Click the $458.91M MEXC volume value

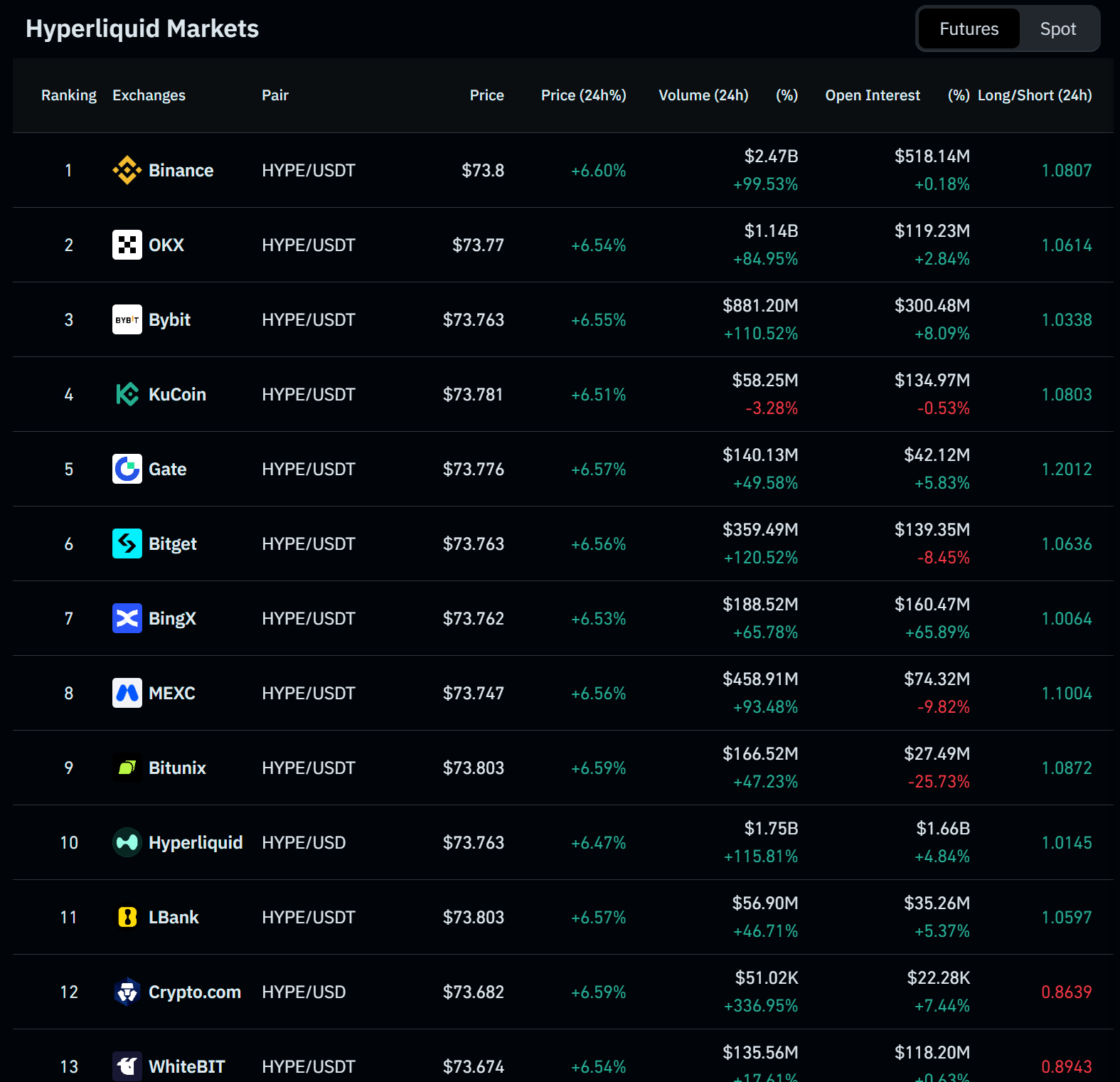pos(760,679)
